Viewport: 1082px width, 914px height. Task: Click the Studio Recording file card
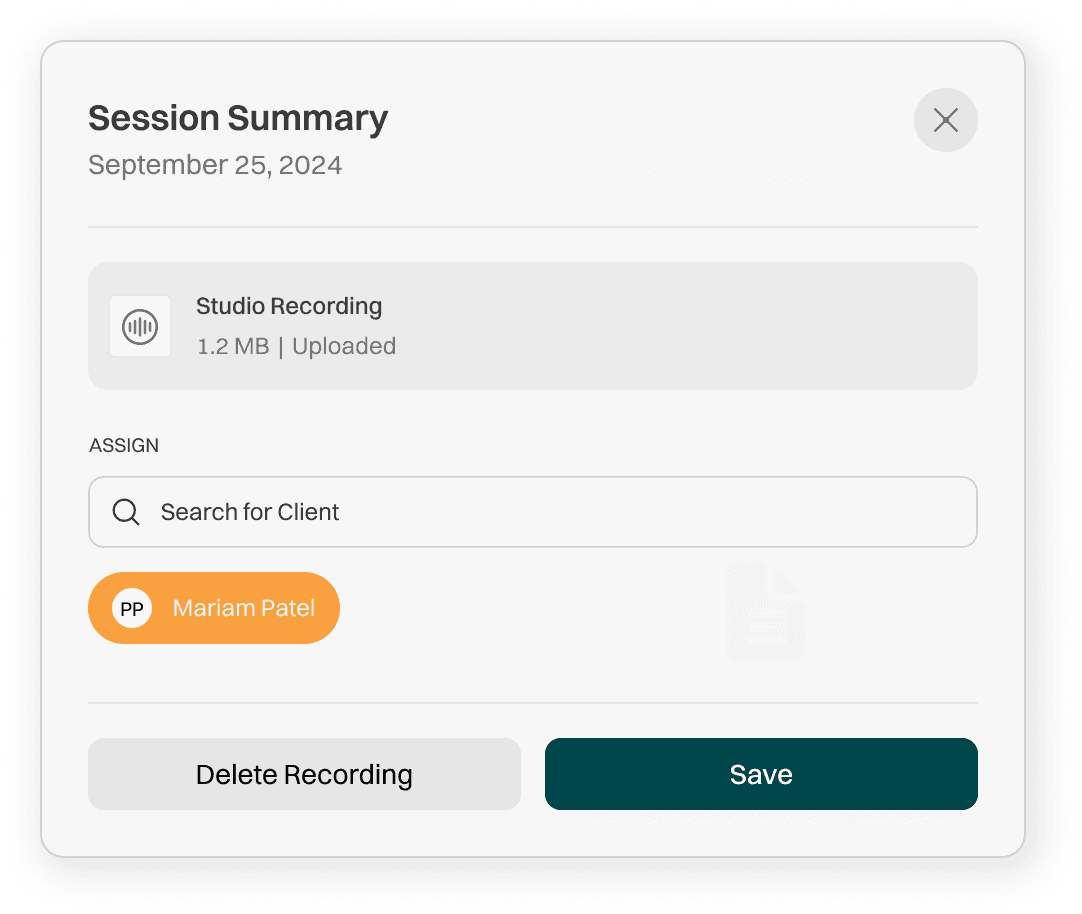(533, 325)
